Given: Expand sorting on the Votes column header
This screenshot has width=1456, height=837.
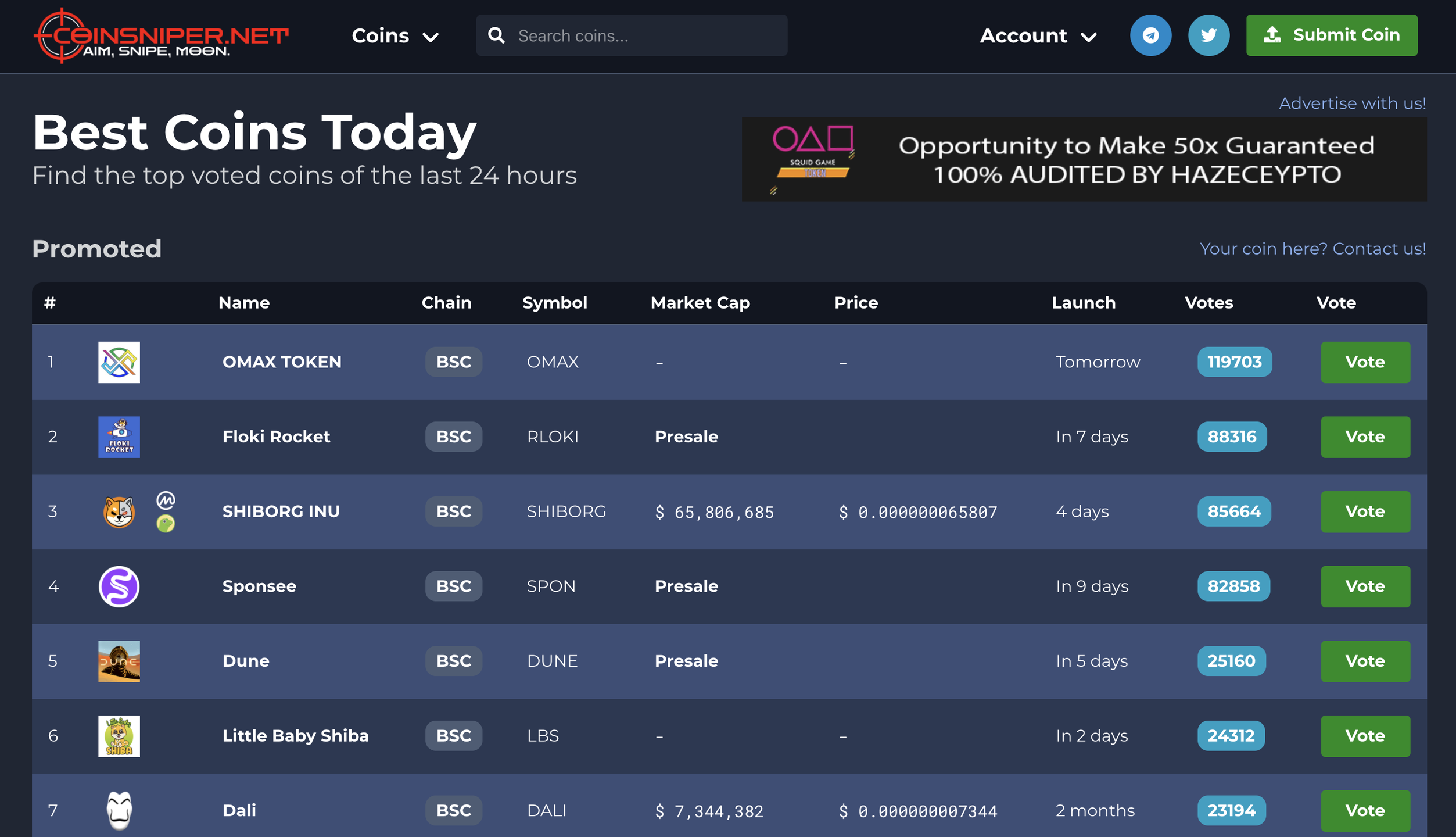Looking at the screenshot, I should point(1209,303).
